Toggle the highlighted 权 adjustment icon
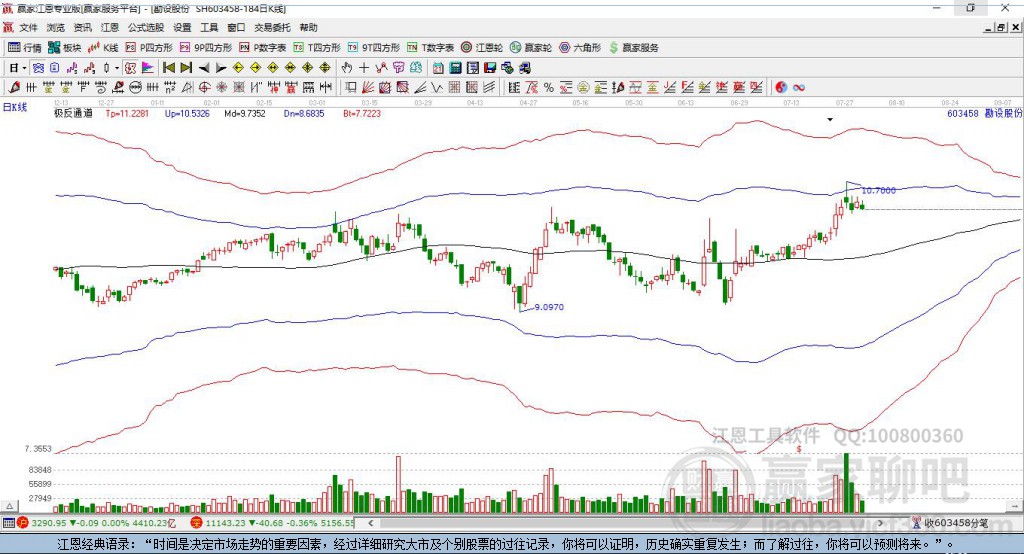 coord(131,68)
